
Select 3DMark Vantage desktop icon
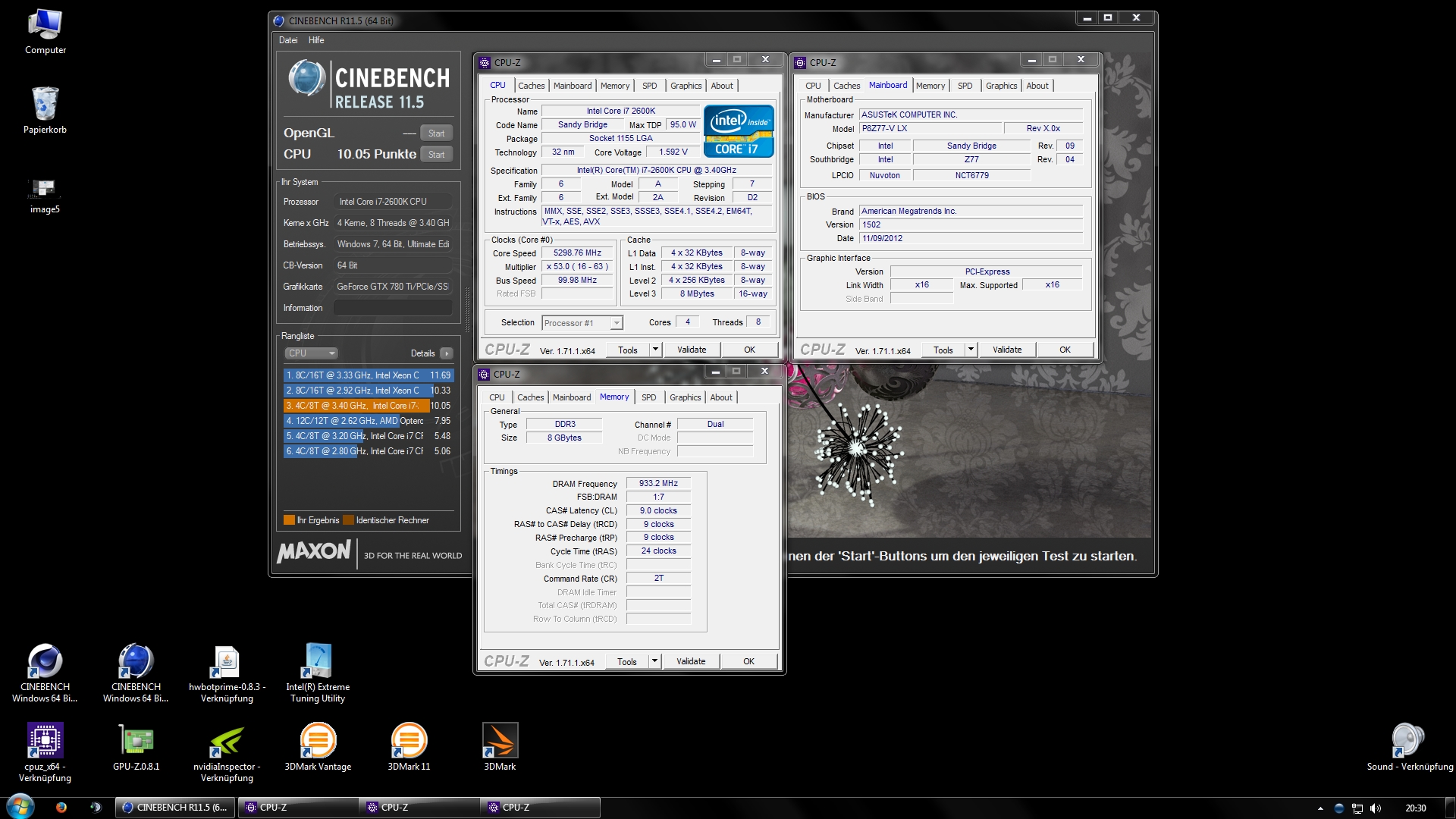pyautogui.click(x=318, y=747)
